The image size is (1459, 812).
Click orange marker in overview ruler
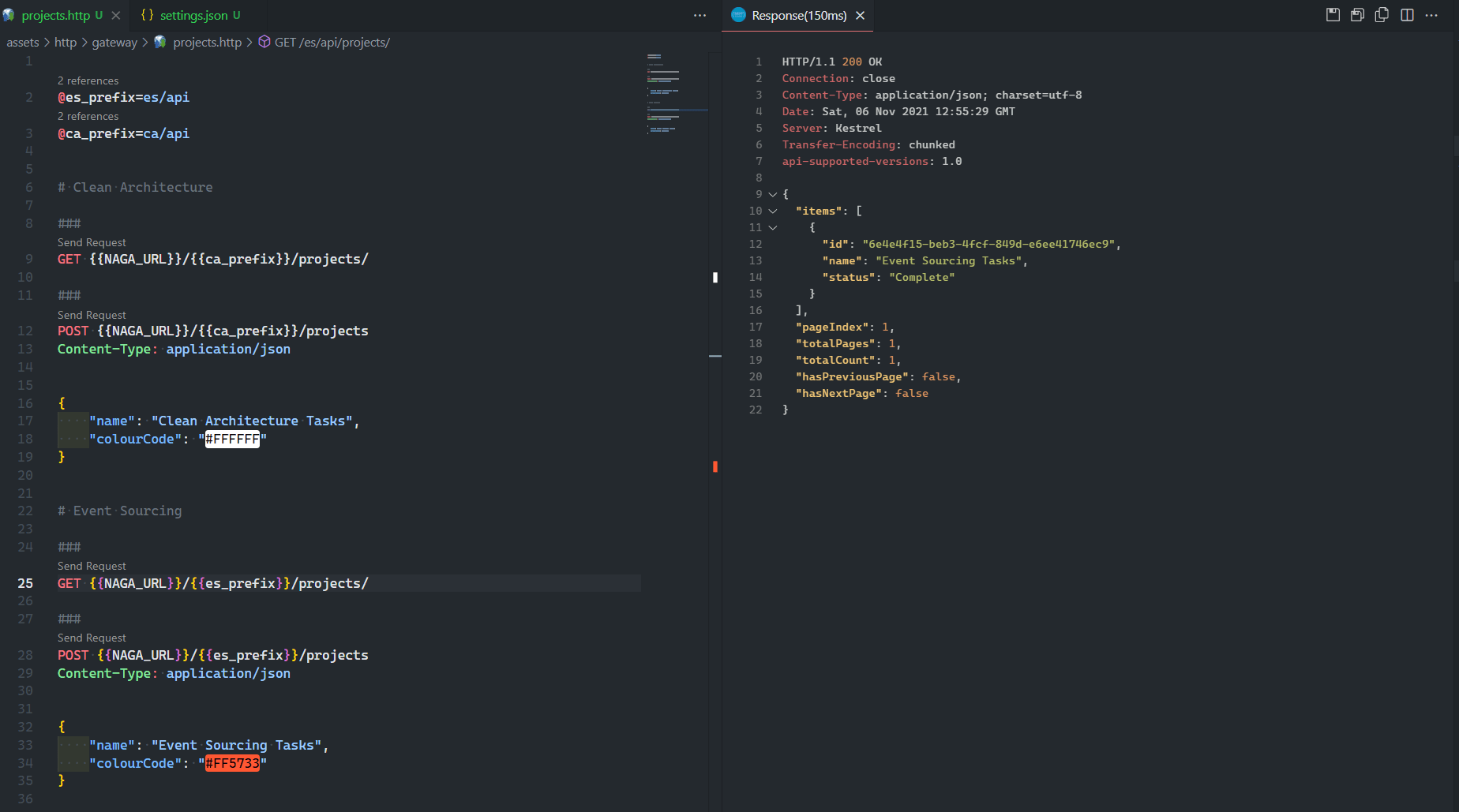pyautogui.click(x=715, y=466)
